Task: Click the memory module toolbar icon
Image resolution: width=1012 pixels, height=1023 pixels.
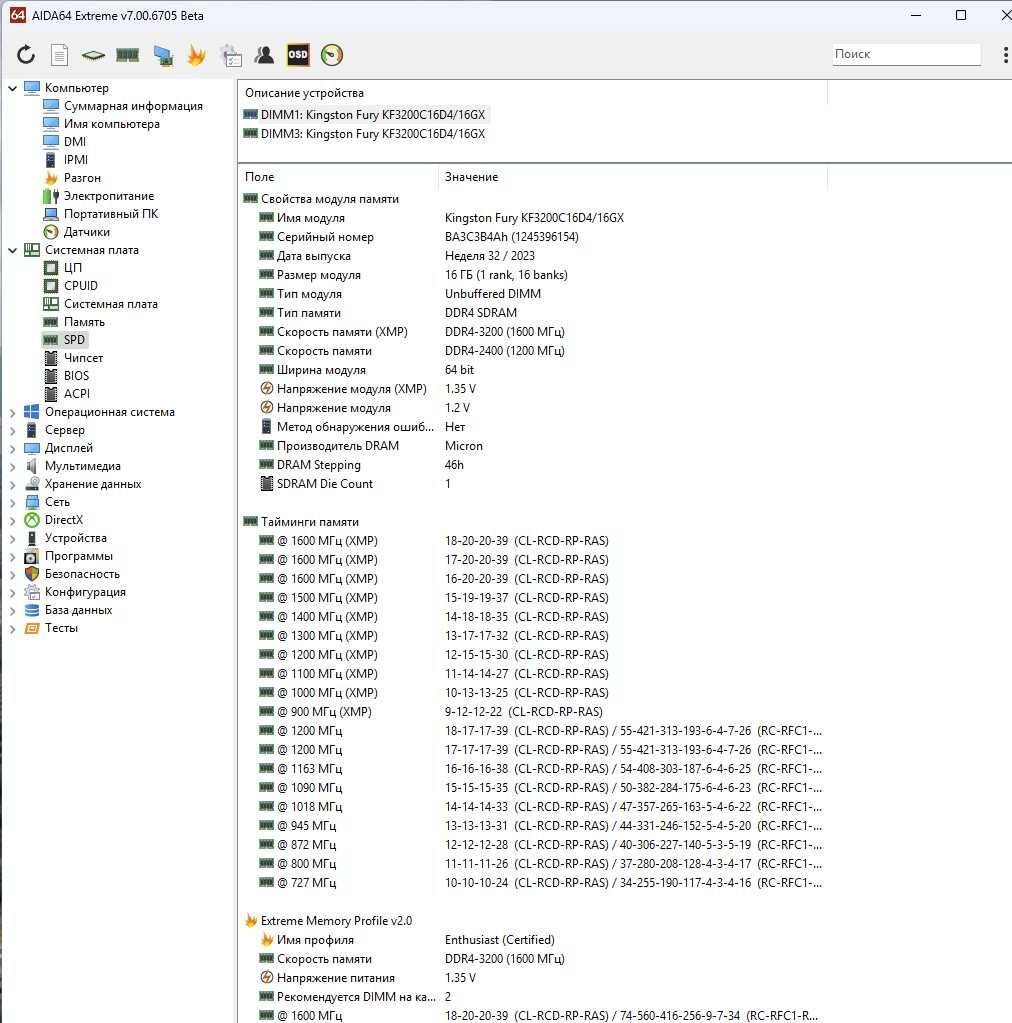Action: [x=127, y=55]
